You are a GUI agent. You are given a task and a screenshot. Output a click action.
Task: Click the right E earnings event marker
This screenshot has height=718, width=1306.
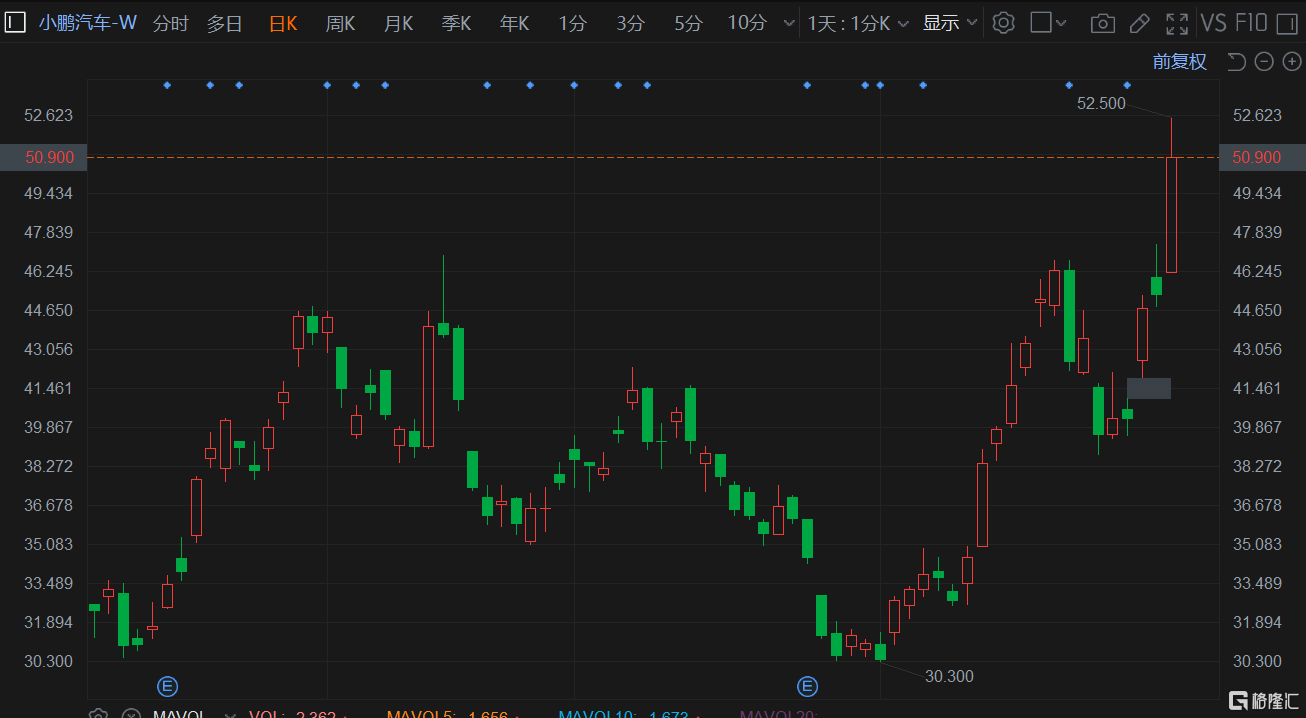click(807, 686)
